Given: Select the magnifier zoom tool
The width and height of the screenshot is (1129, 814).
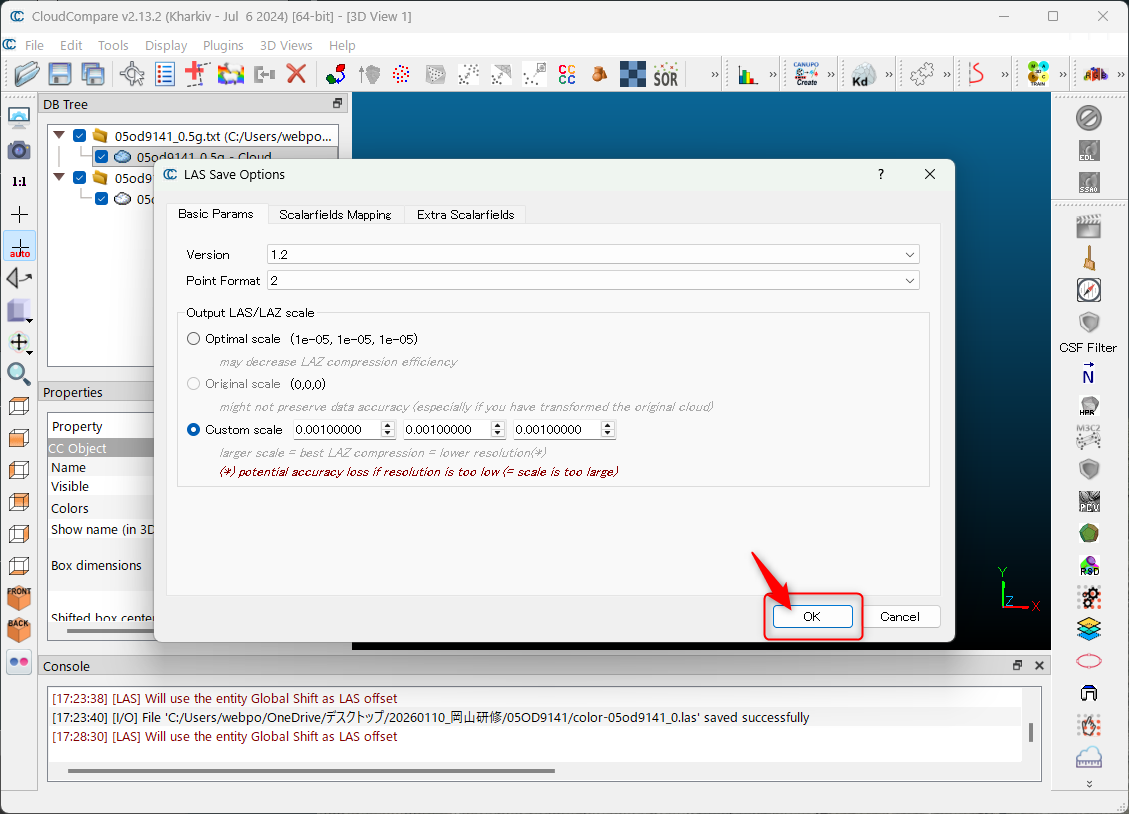Looking at the screenshot, I should [19, 374].
